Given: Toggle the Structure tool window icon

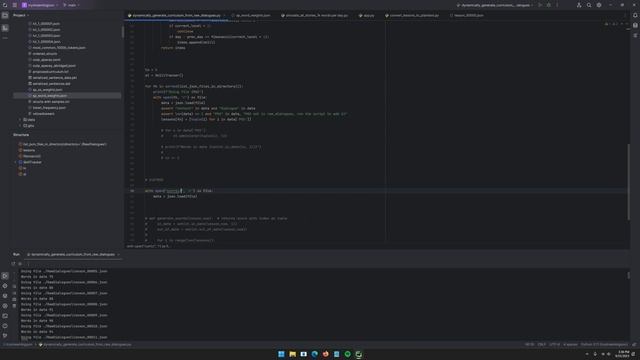Looking at the screenshot, I should tap(5, 28).
